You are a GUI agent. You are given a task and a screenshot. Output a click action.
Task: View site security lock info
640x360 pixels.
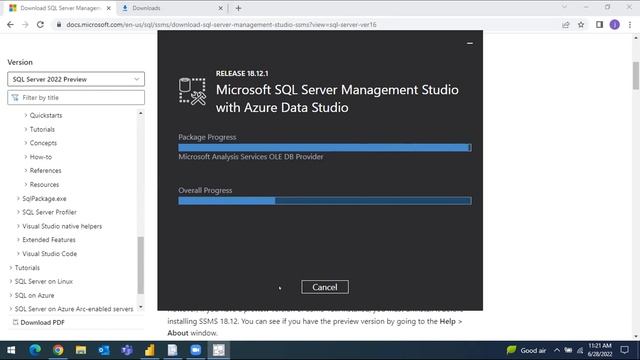[x=59, y=24]
